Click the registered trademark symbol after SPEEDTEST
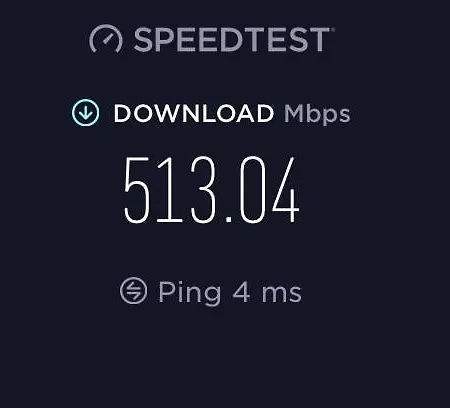 coord(332,30)
